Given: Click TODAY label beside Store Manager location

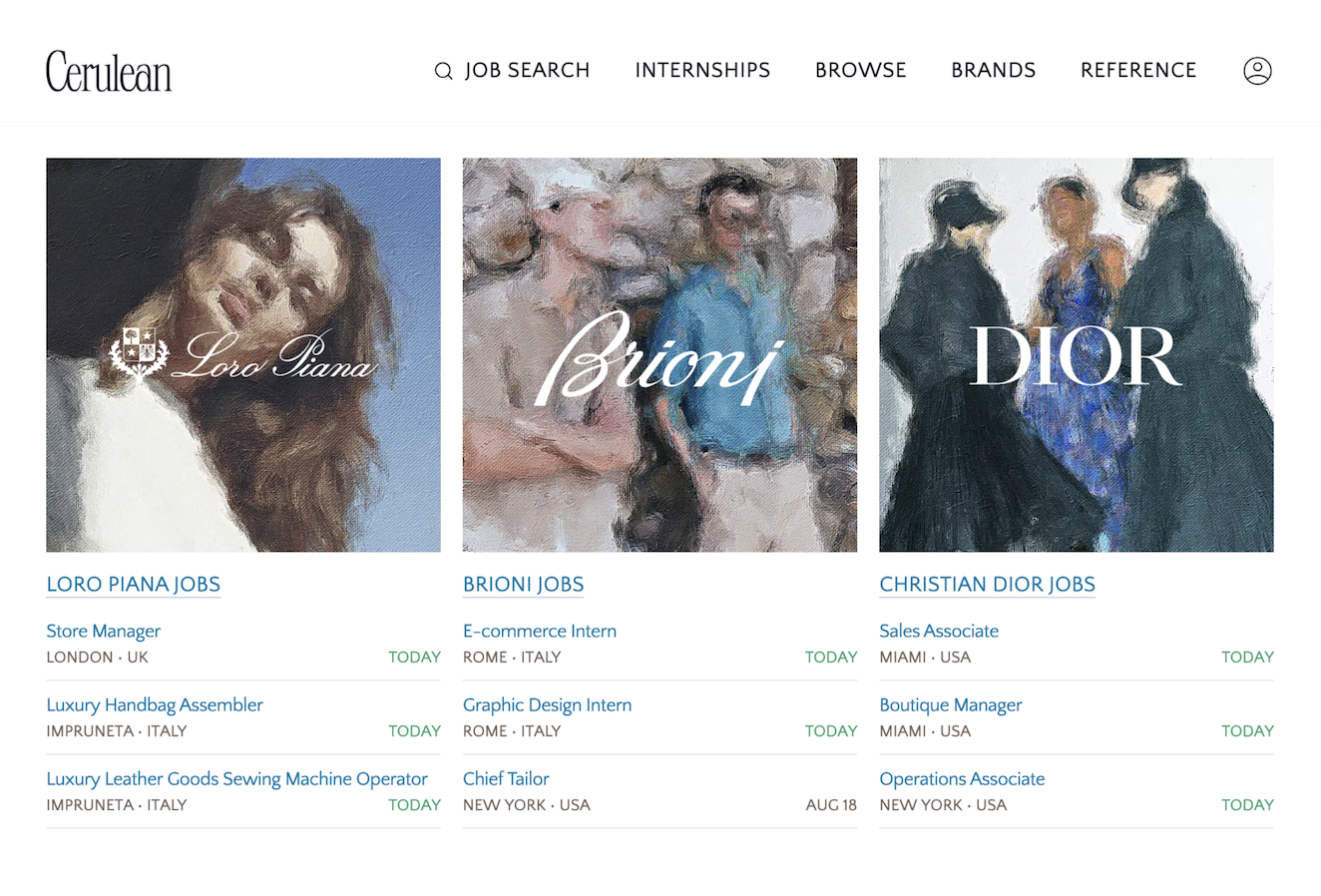Looking at the screenshot, I should (414, 657).
